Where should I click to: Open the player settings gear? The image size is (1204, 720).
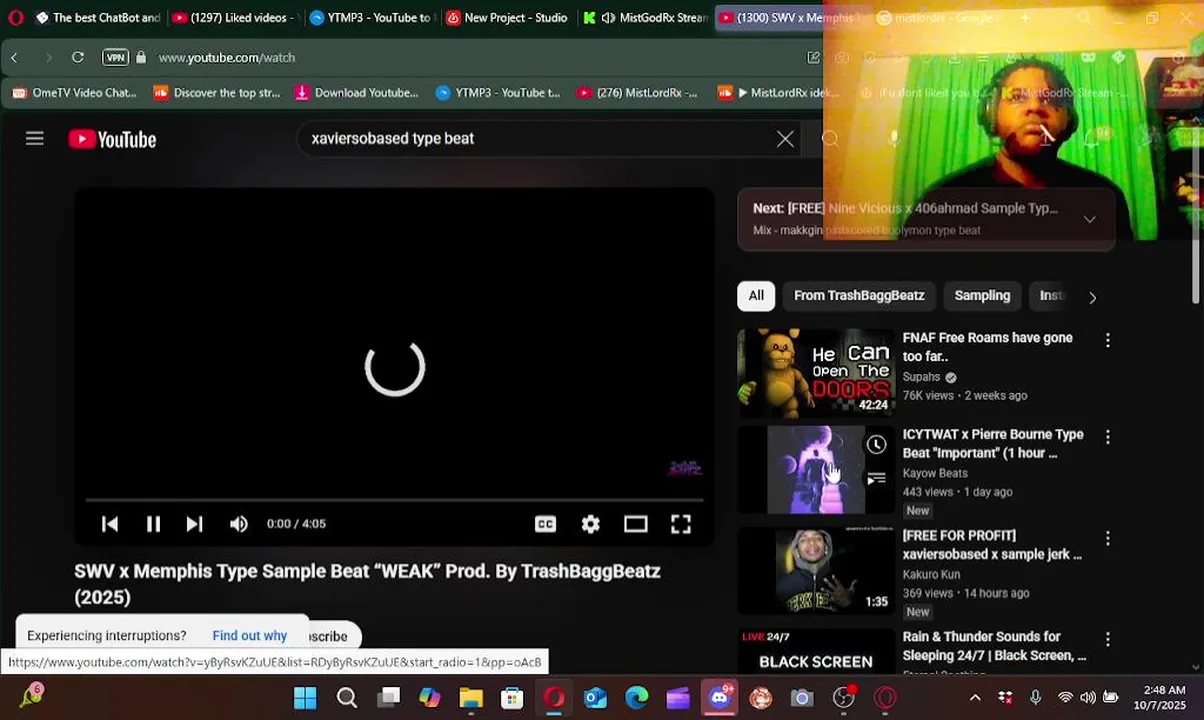click(x=591, y=524)
